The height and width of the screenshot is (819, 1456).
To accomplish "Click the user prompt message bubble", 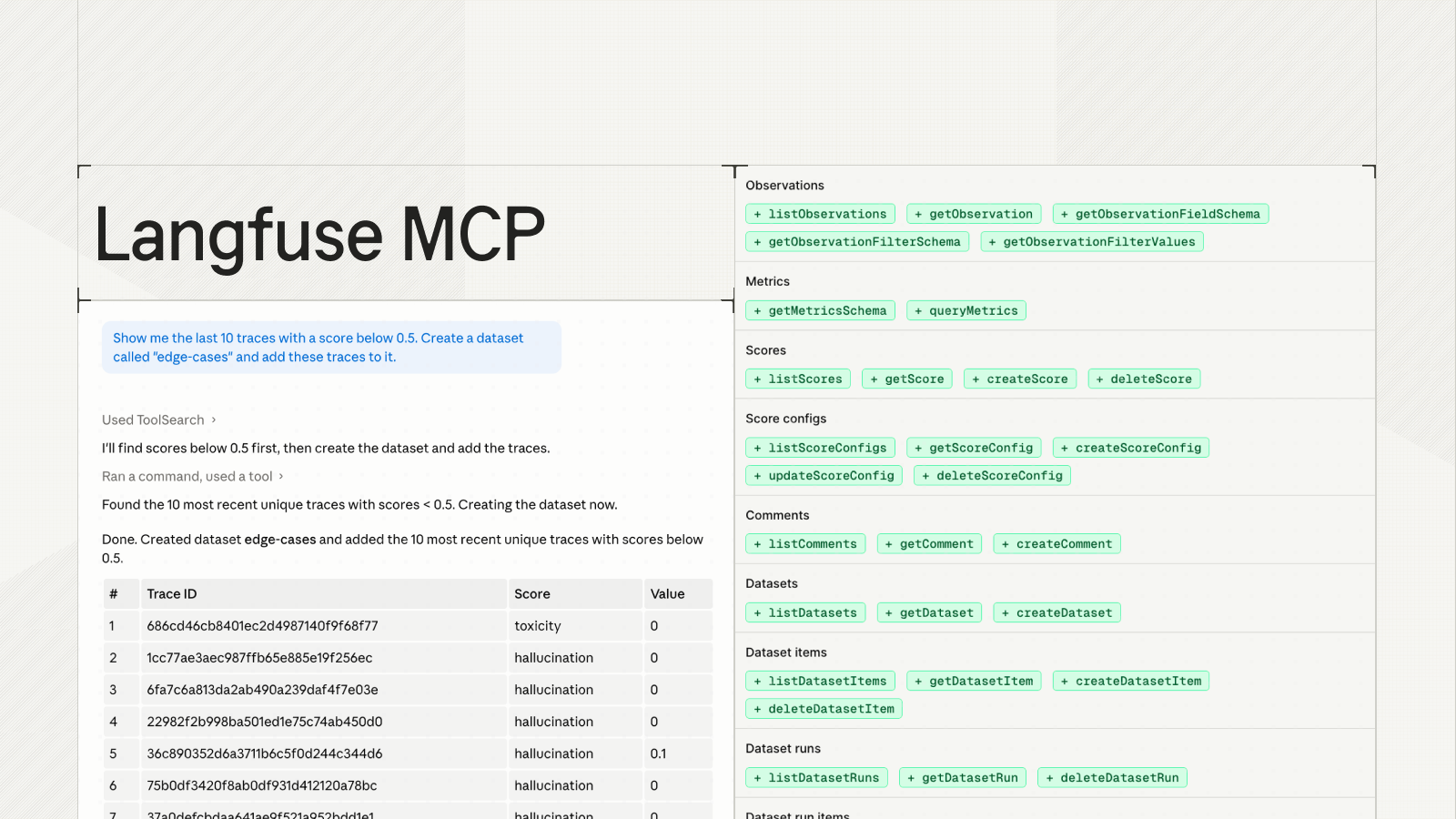I will (x=331, y=348).
